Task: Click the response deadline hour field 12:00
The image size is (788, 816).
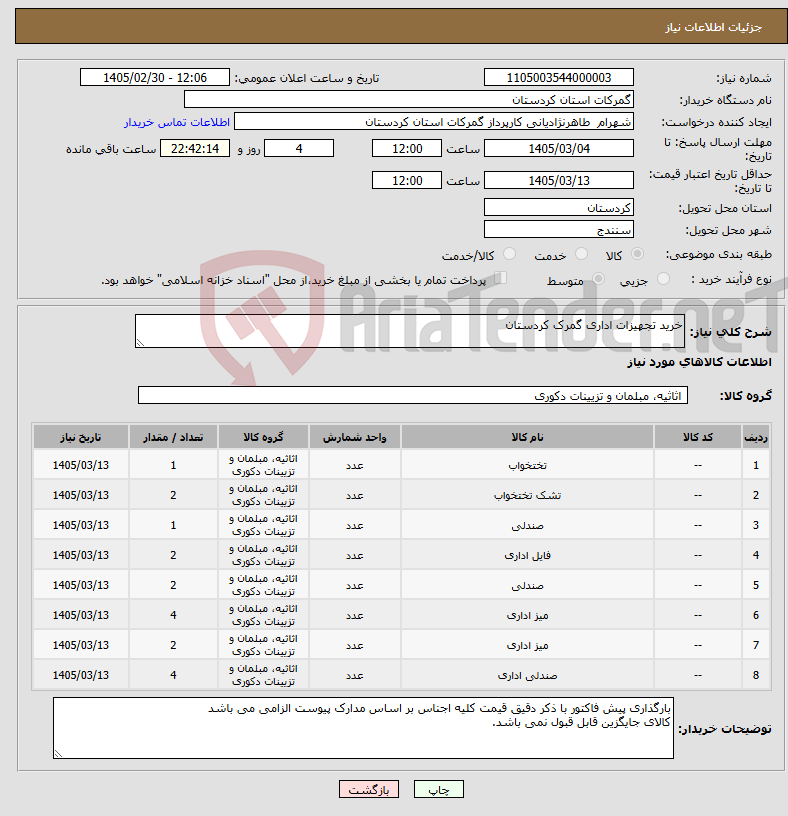Action: [x=406, y=149]
